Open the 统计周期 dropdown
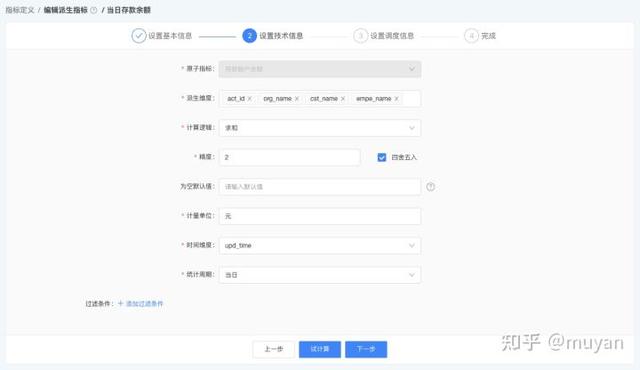The image size is (640, 370). click(320, 275)
